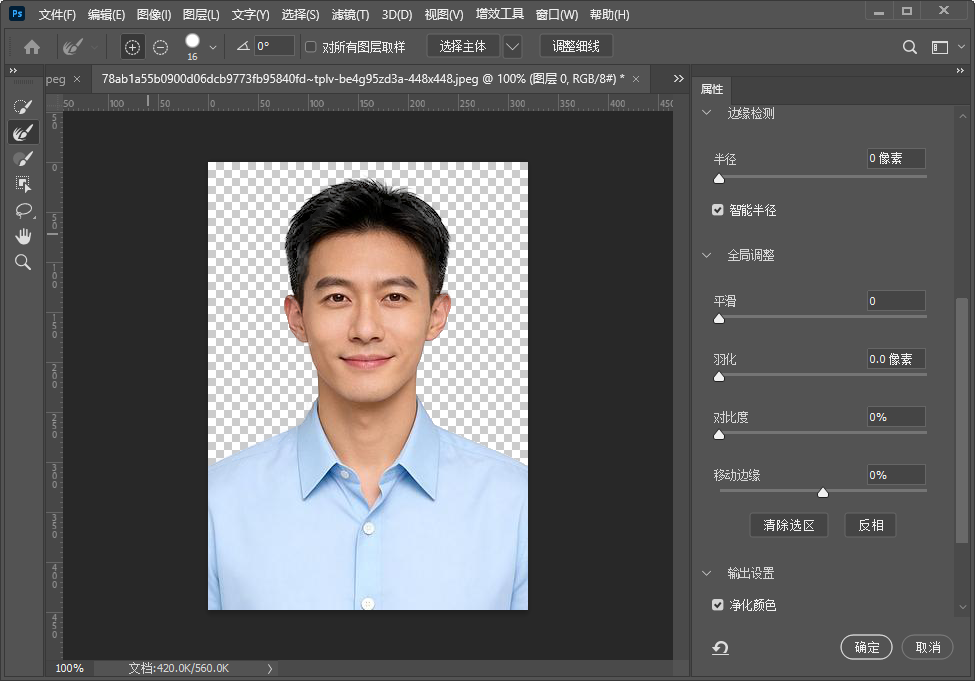Image resolution: width=975 pixels, height=681 pixels.
Task: Select the Zoom tool
Action: click(x=23, y=262)
